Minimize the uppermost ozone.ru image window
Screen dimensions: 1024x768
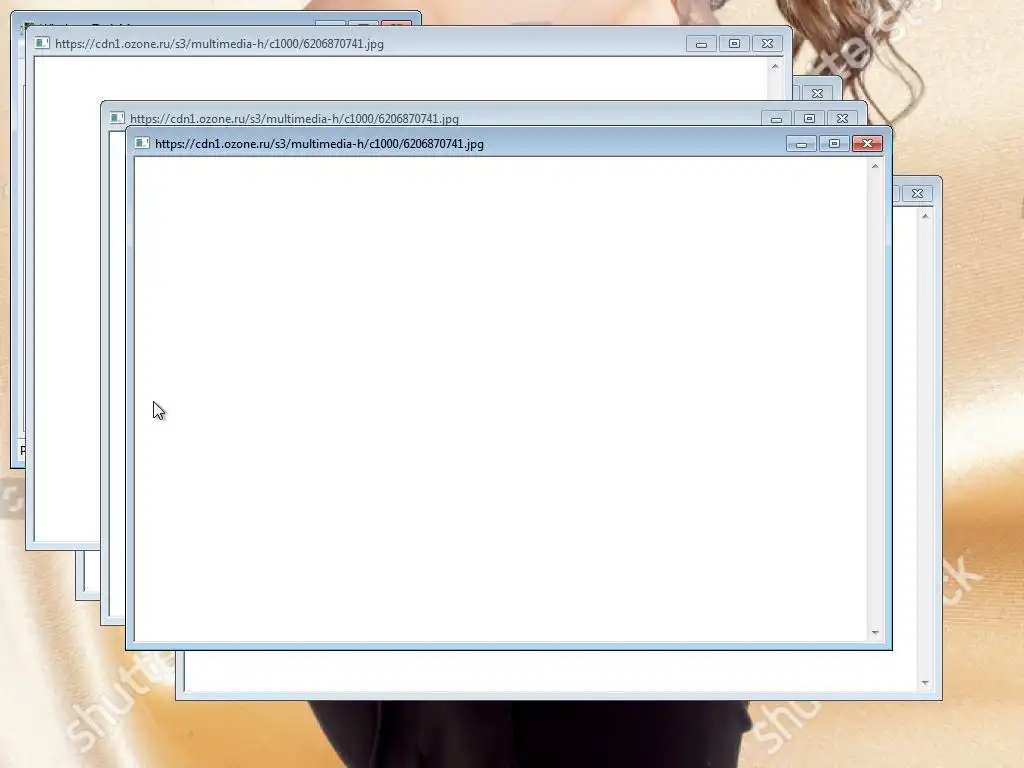click(701, 44)
